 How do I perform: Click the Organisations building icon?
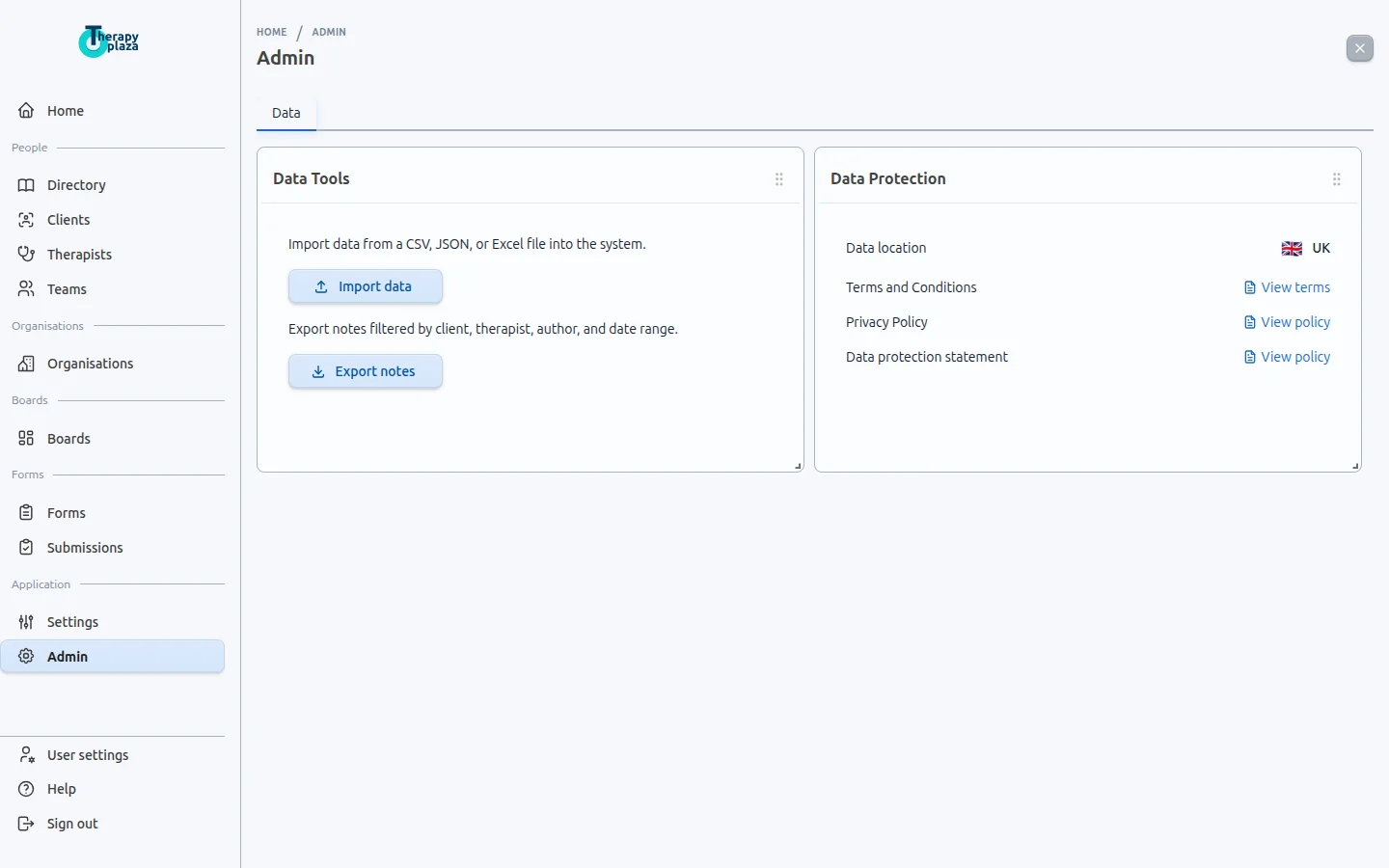pyautogui.click(x=26, y=364)
